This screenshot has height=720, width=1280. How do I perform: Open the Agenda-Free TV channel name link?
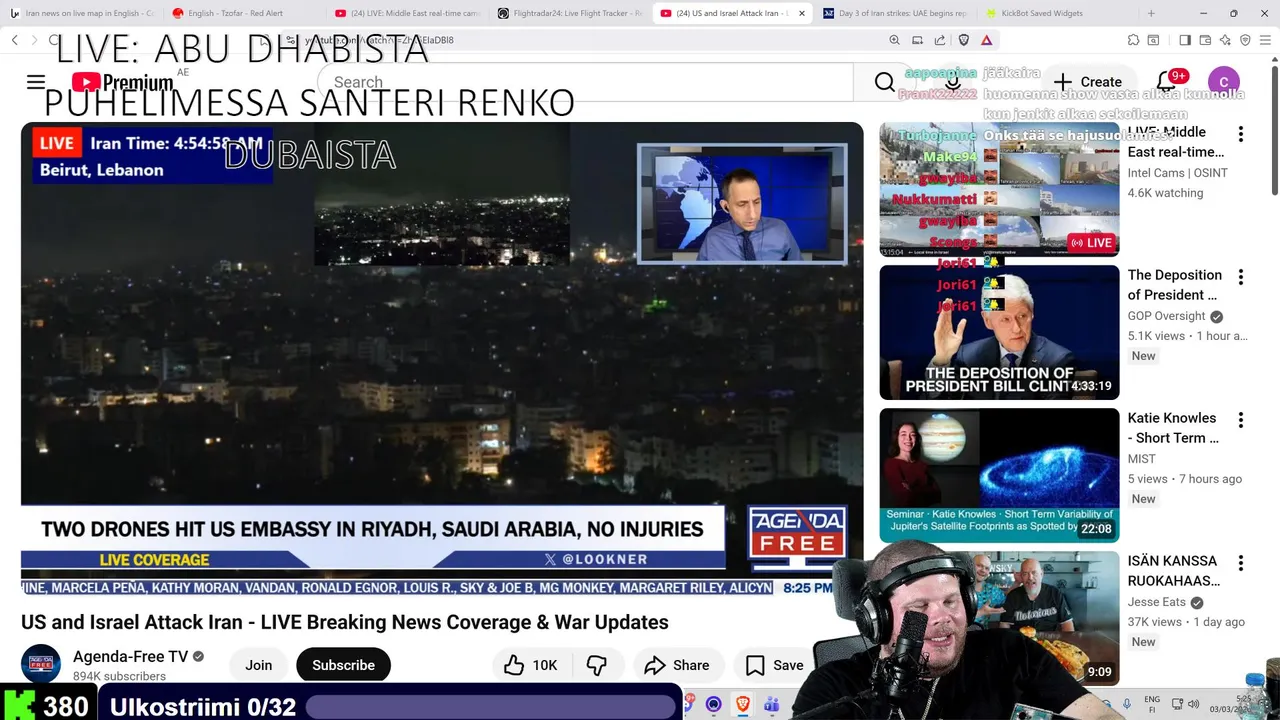[130, 656]
